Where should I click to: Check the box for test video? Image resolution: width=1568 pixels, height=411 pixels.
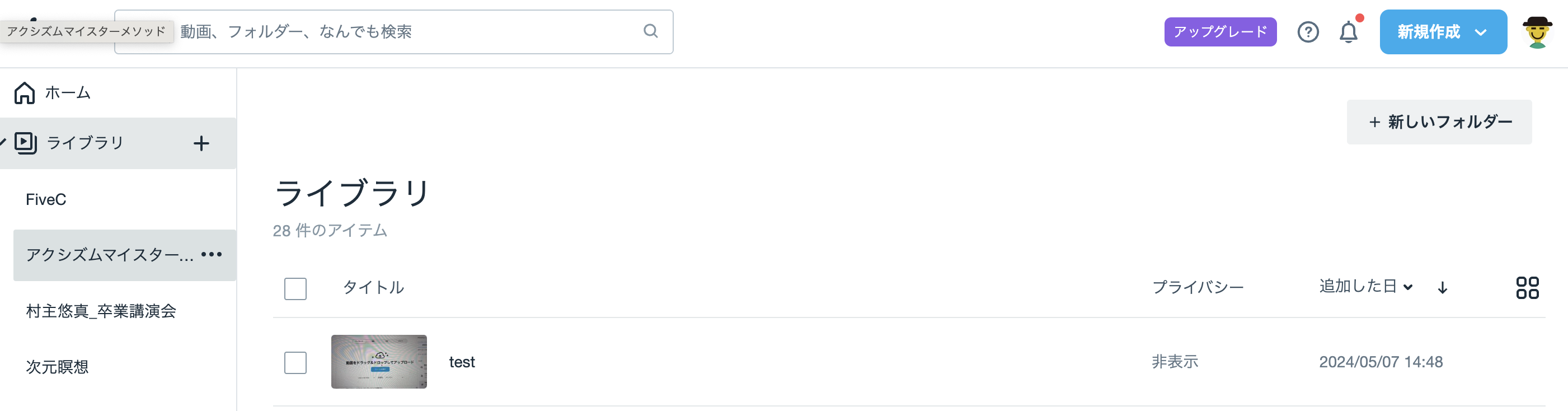tap(295, 363)
